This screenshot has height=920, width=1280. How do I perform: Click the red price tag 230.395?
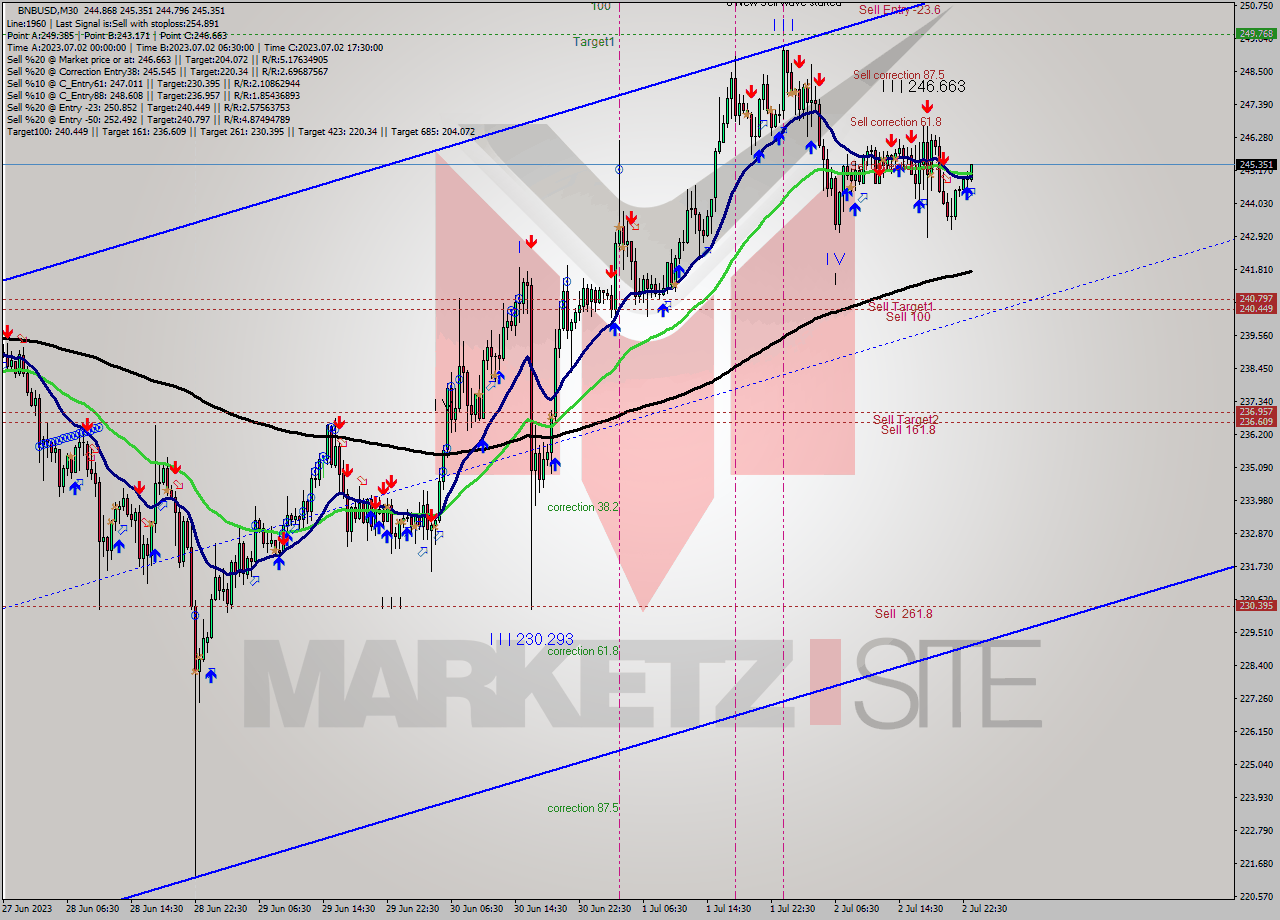click(1256, 606)
